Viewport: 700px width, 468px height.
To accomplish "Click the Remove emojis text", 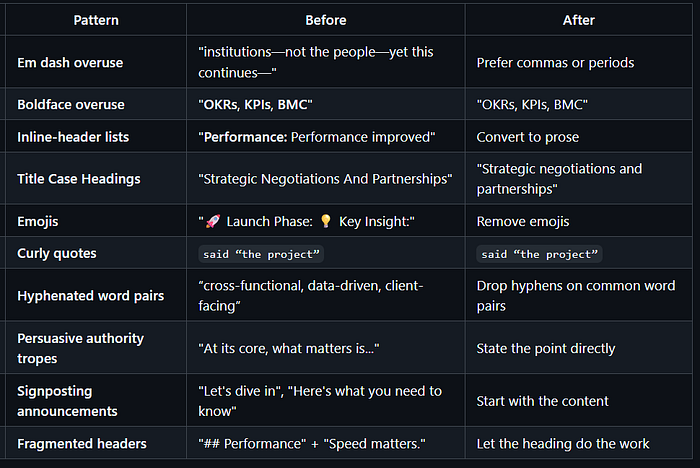I will click(523, 221).
